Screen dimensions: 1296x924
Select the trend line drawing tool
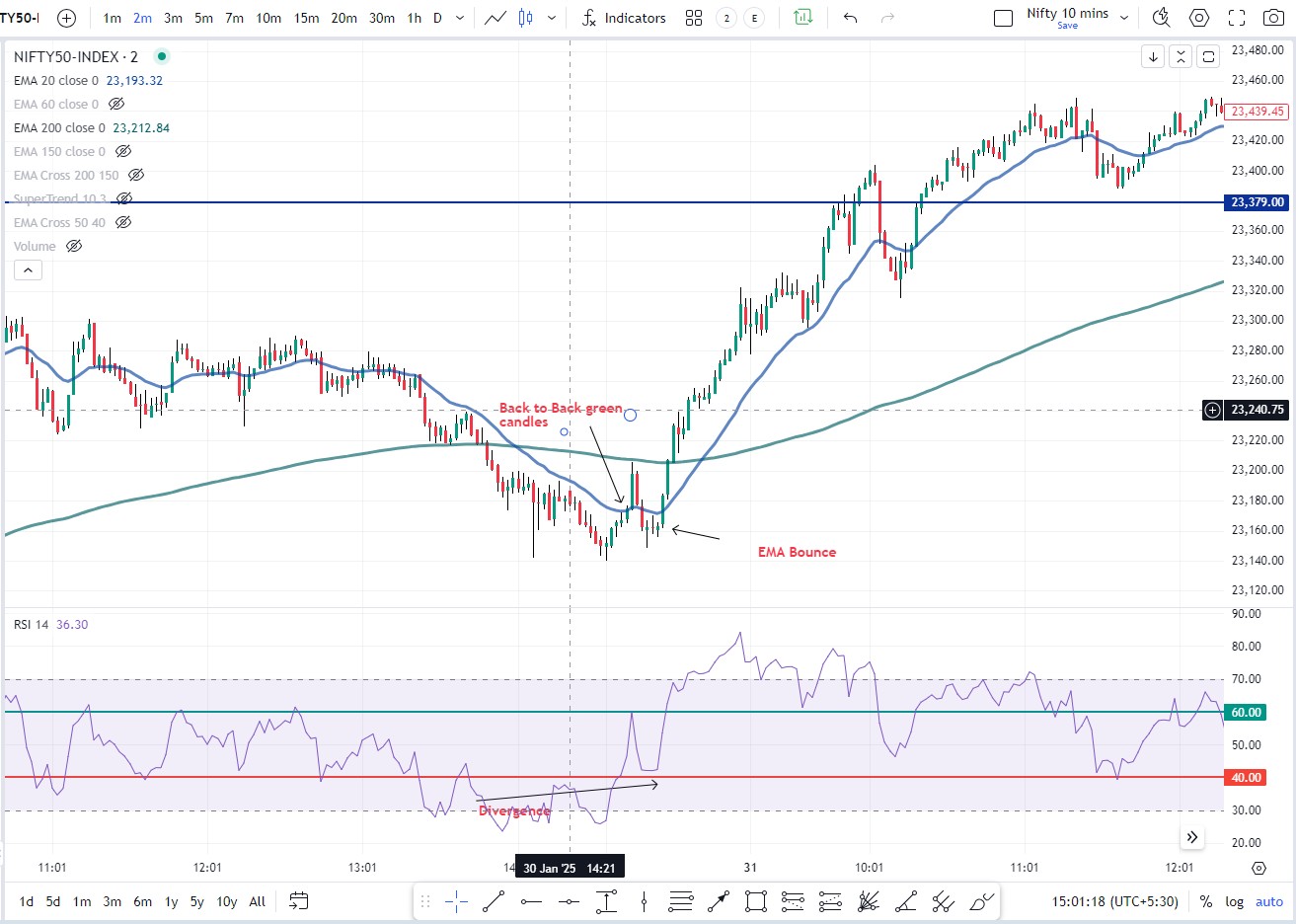[x=494, y=900]
